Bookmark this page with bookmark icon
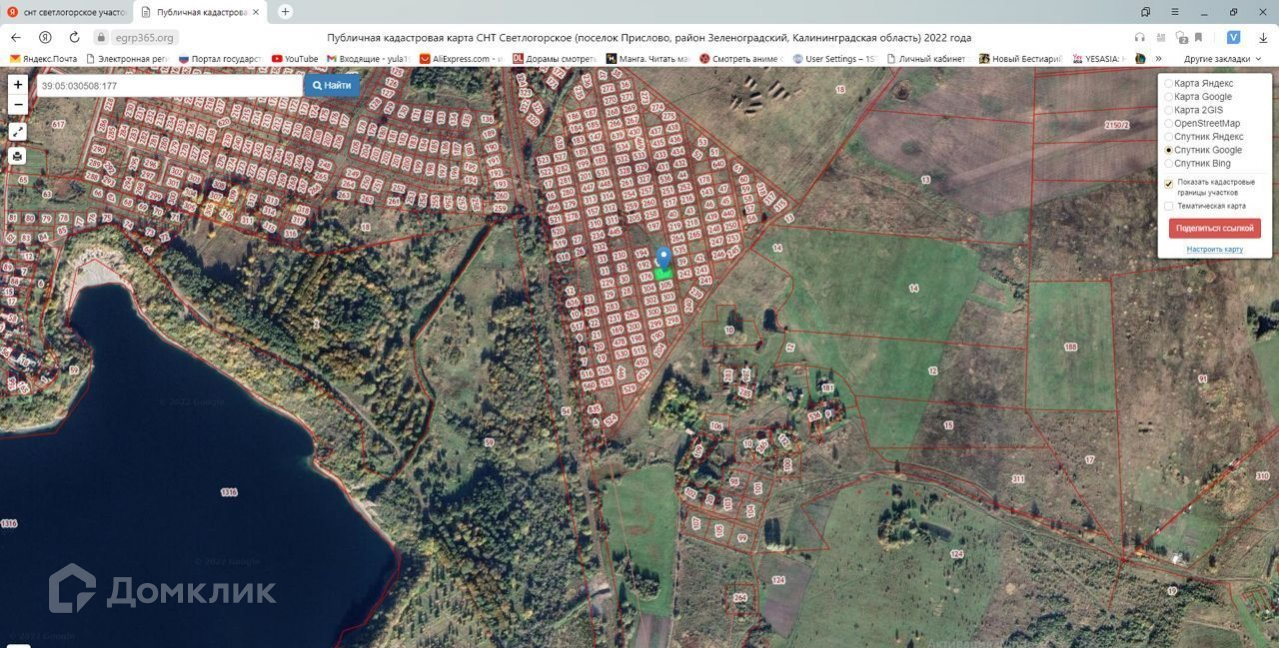Screen dimensions: 1279x648 (1198, 37)
